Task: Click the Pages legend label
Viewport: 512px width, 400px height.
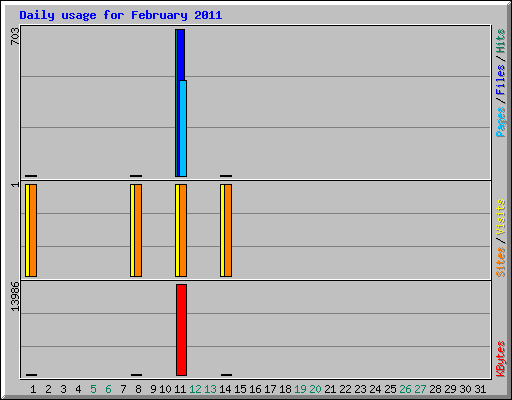Action: tap(500, 122)
